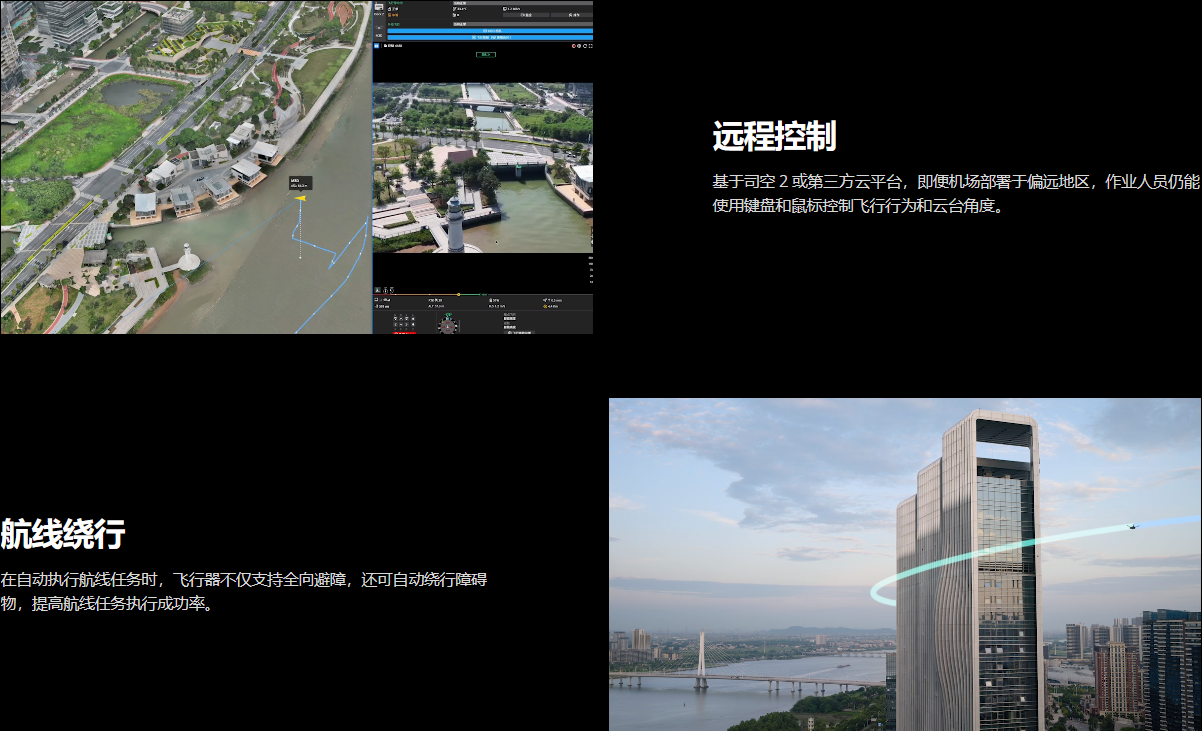The height and width of the screenshot is (731, 1202).
Task: Click the settings icon beside the red record button
Action: tap(578, 45)
